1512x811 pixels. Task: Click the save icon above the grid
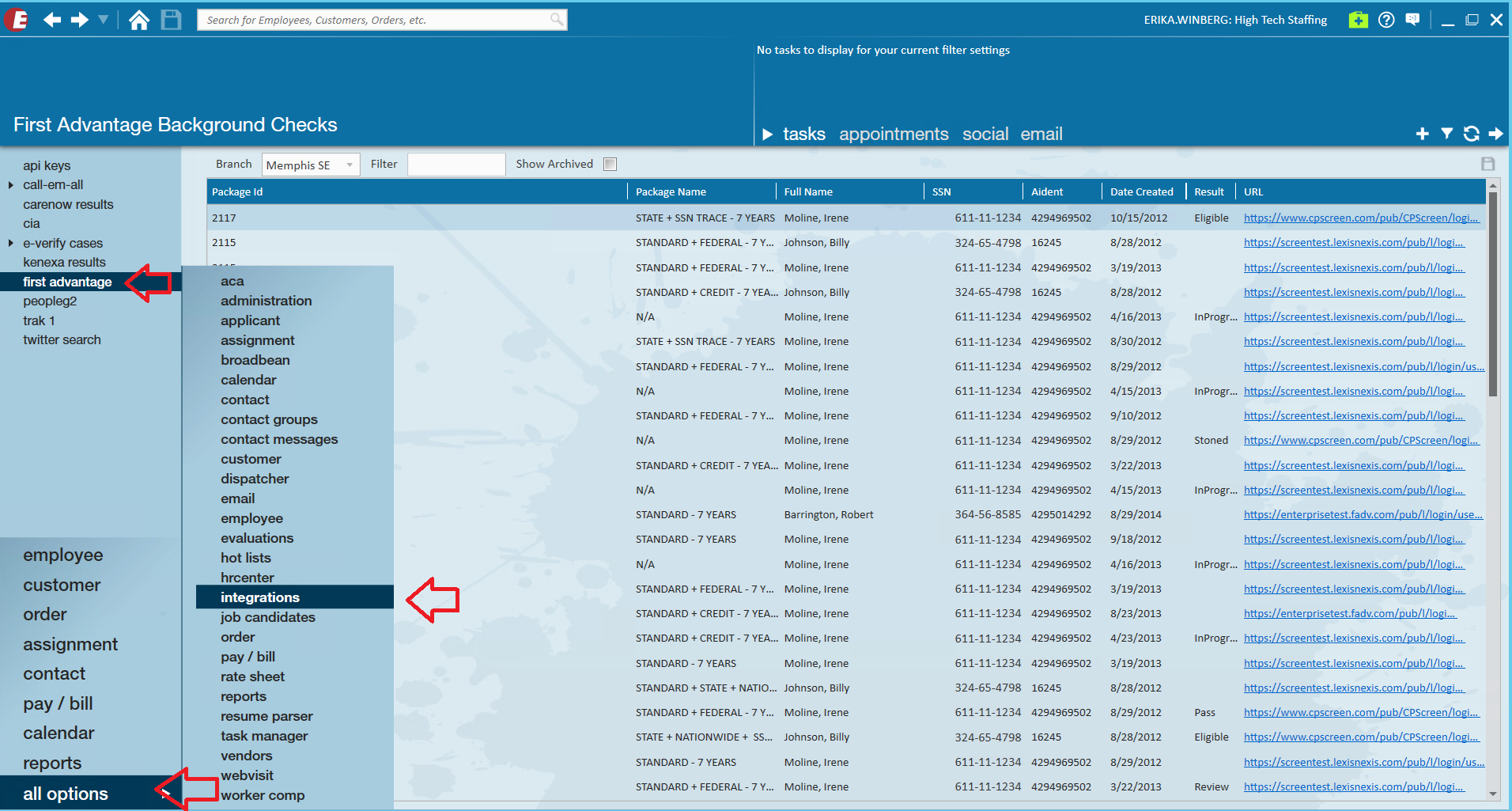pos(1487,164)
